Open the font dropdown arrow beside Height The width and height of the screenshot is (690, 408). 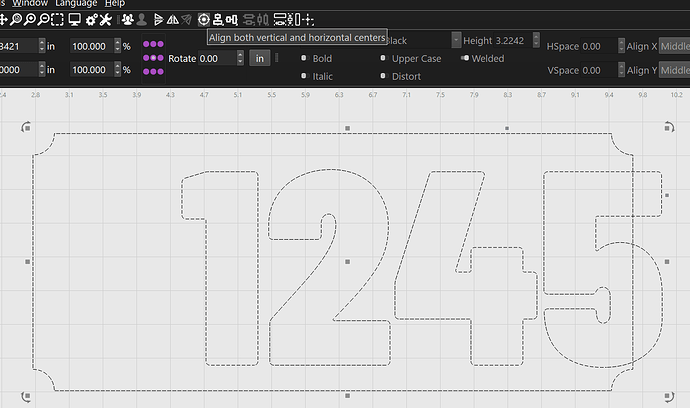(456, 40)
